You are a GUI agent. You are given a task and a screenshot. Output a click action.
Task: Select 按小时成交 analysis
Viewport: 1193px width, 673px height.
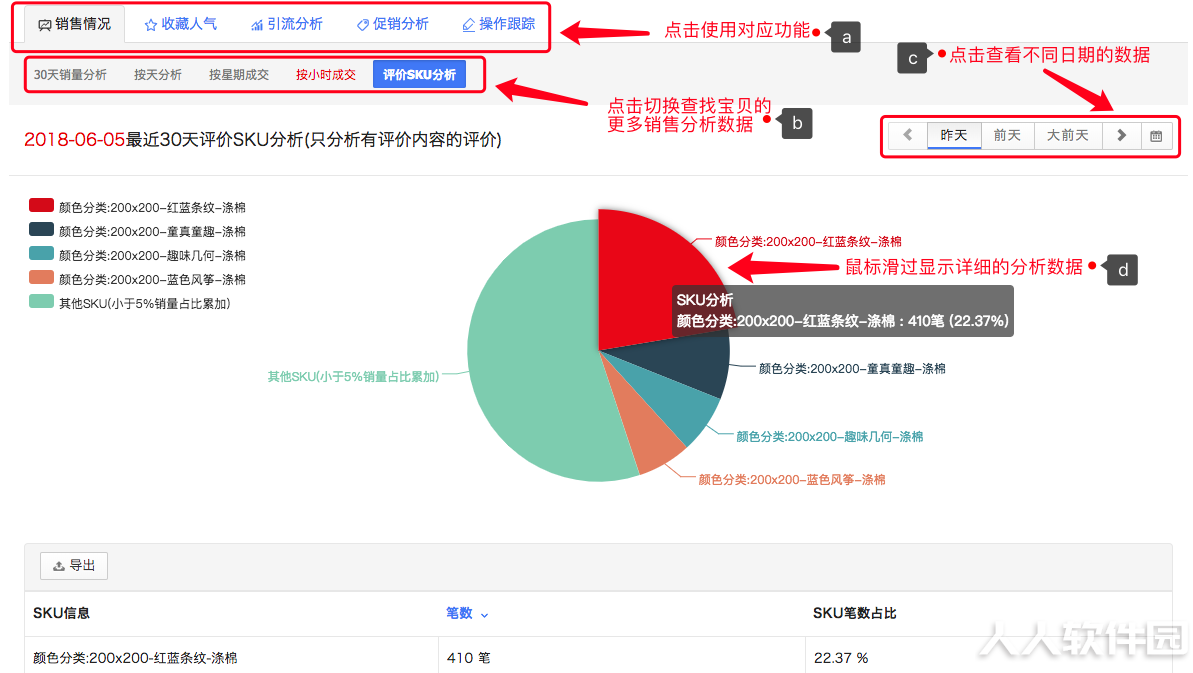click(326, 75)
